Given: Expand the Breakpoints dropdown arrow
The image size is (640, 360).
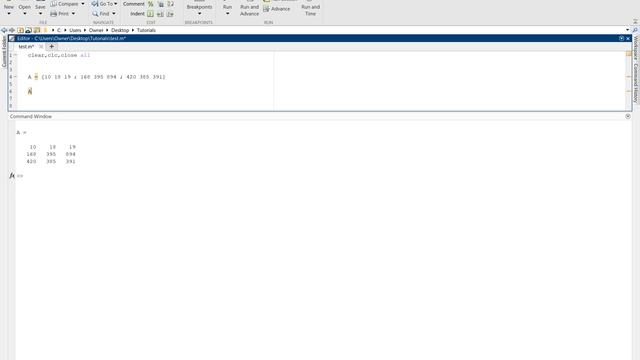Looking at the screenshot, I should (x=199, y=14).
